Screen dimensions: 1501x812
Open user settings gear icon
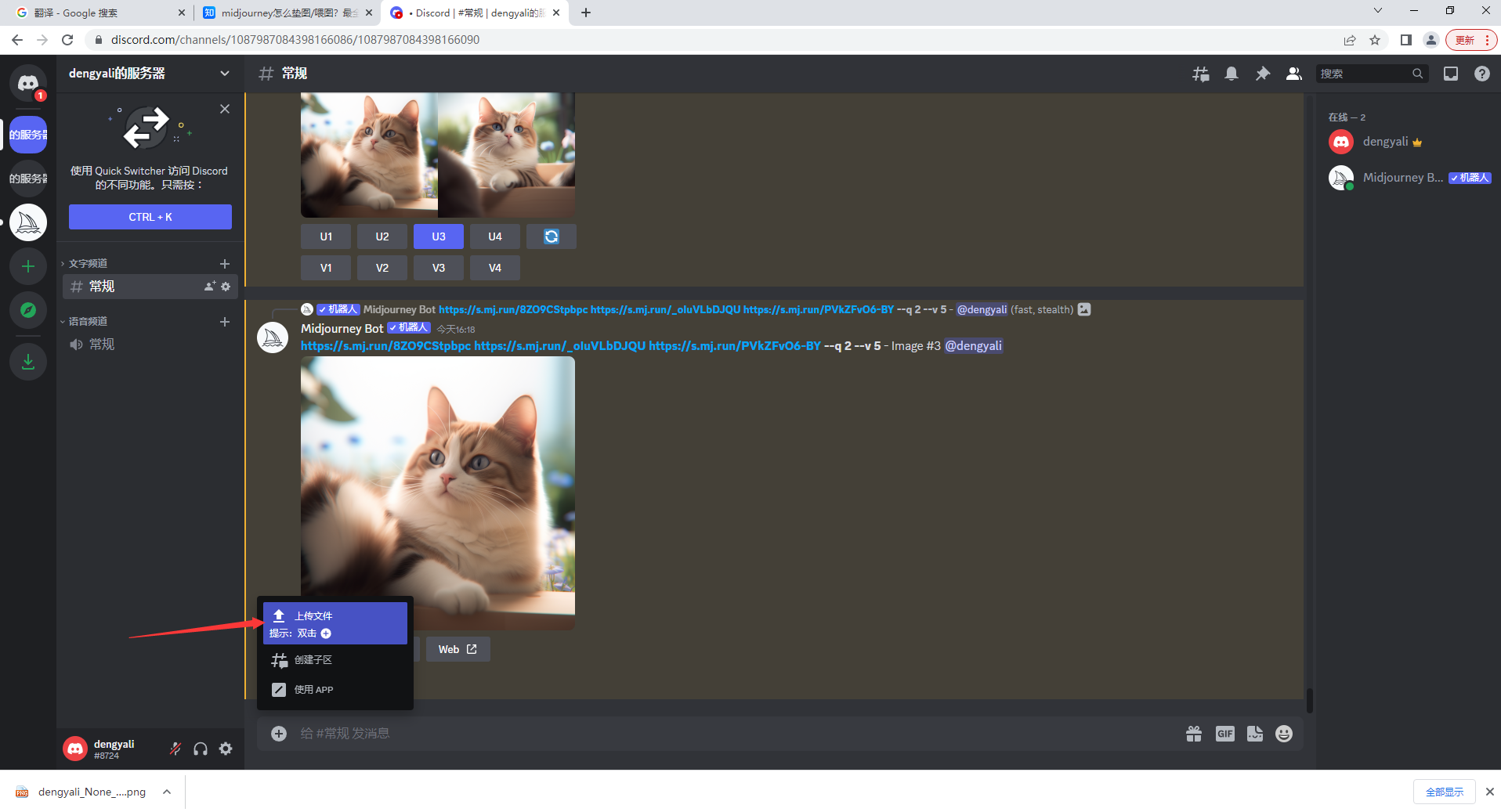tap(226, 749)
